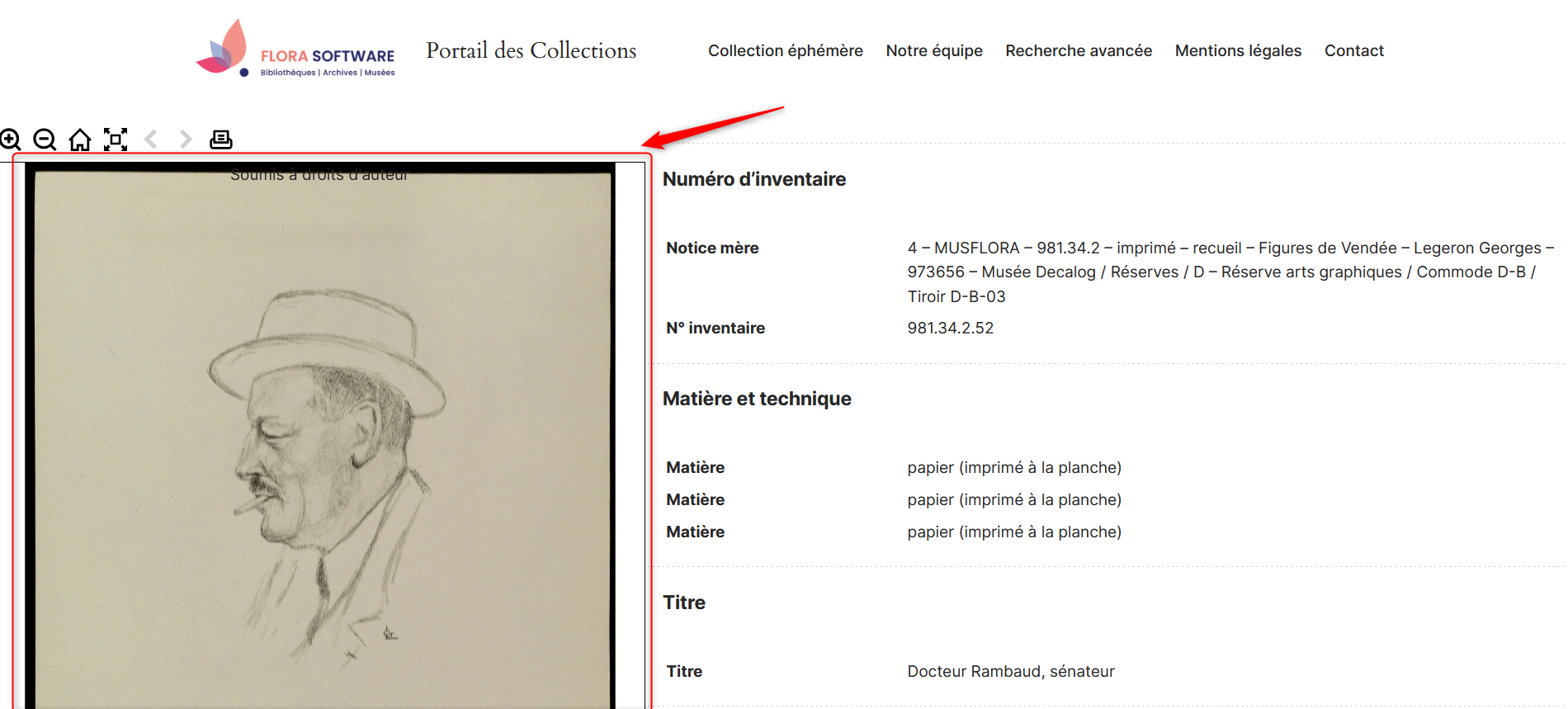Click the Numéro d'inventaire heading
The width and height of the screenshot is (1568, 709).
754,179
